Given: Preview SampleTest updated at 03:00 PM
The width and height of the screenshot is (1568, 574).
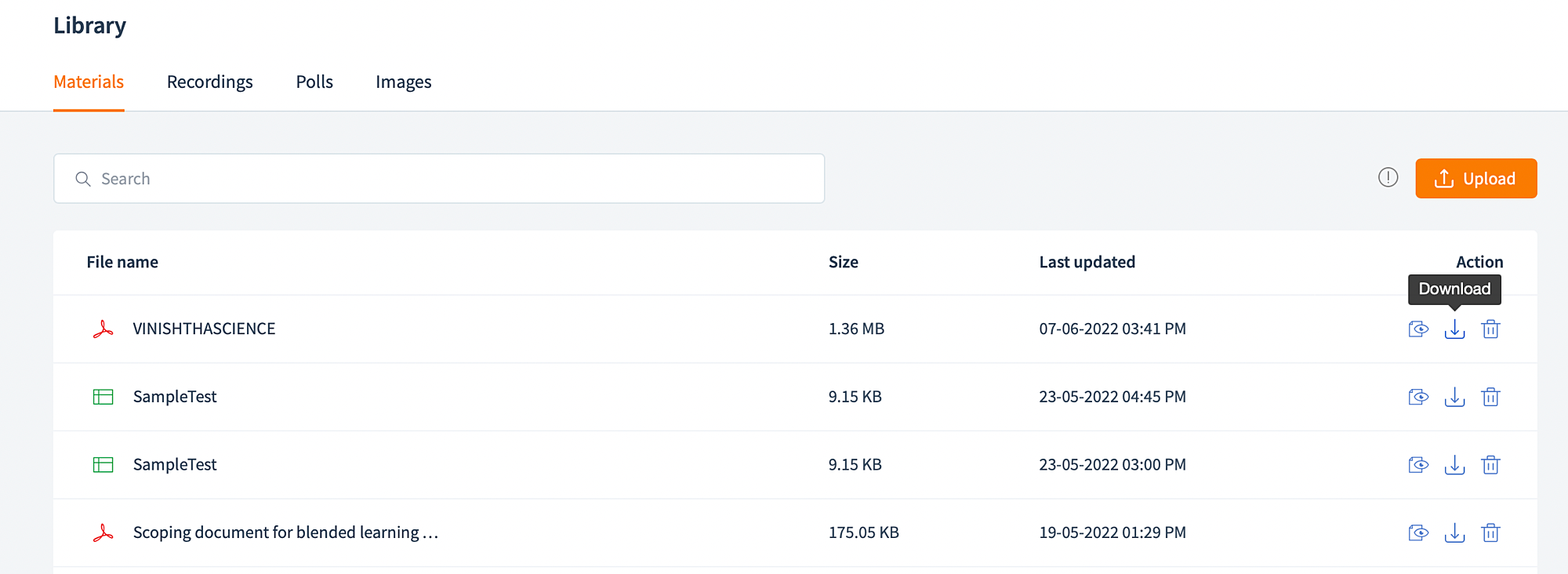Looking at the screenshot, I should pos(1418,465).
